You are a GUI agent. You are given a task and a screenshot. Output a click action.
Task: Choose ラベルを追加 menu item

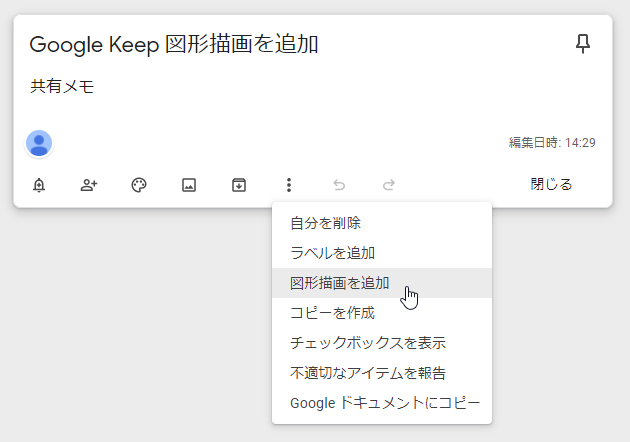point(382,253)
